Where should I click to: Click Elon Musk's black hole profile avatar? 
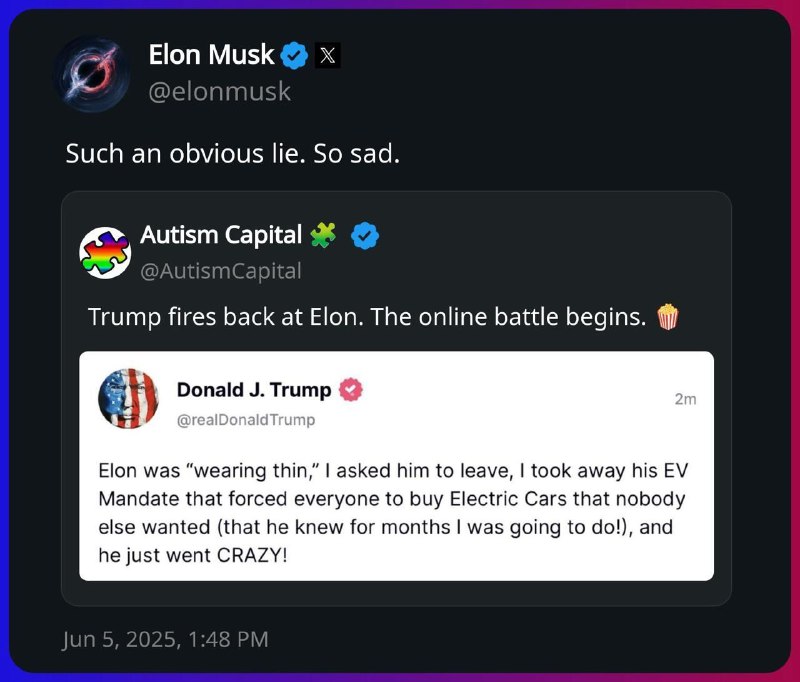click(91, 74)
